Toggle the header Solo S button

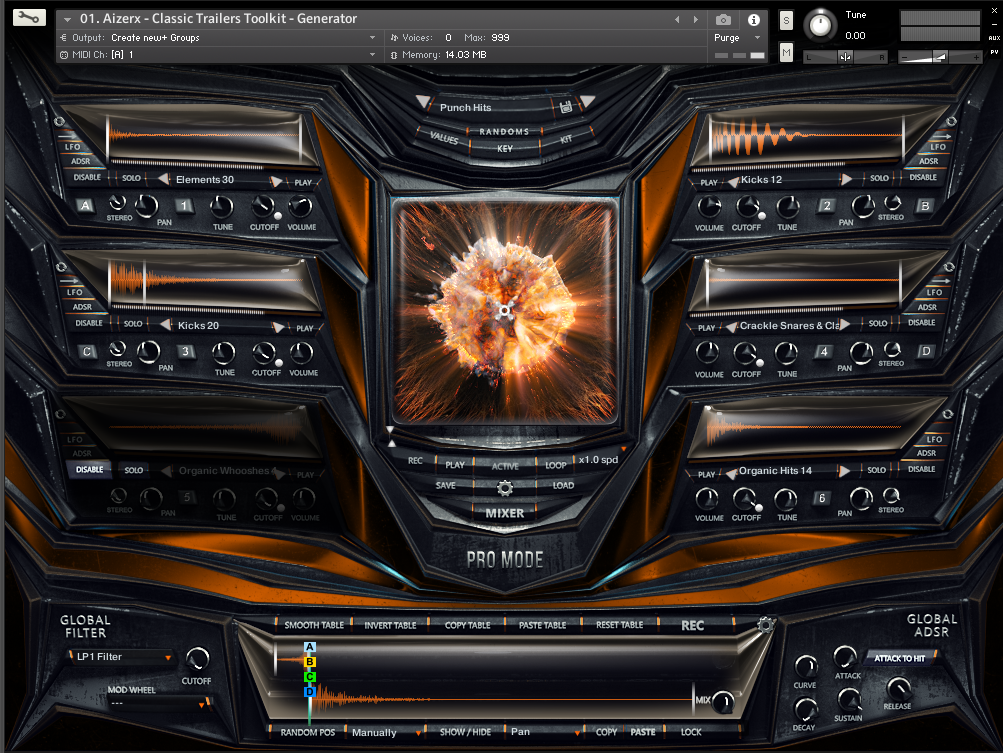pos(786,20)
